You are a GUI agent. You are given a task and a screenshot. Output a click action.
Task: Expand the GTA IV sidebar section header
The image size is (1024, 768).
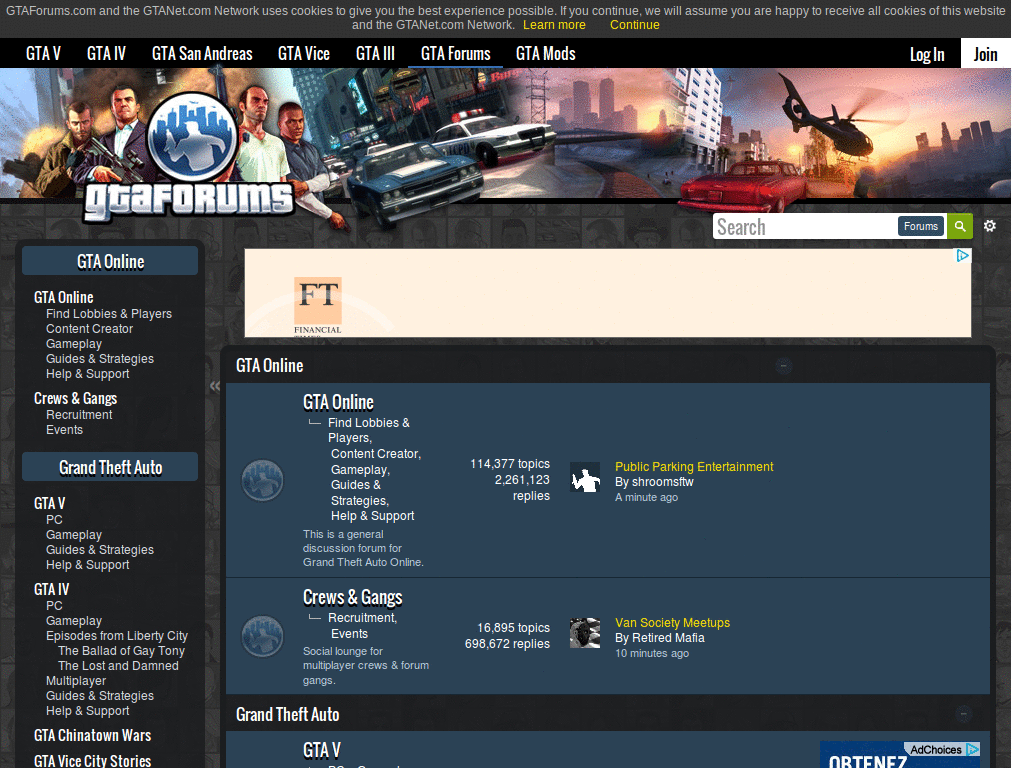tap(51, 589)
